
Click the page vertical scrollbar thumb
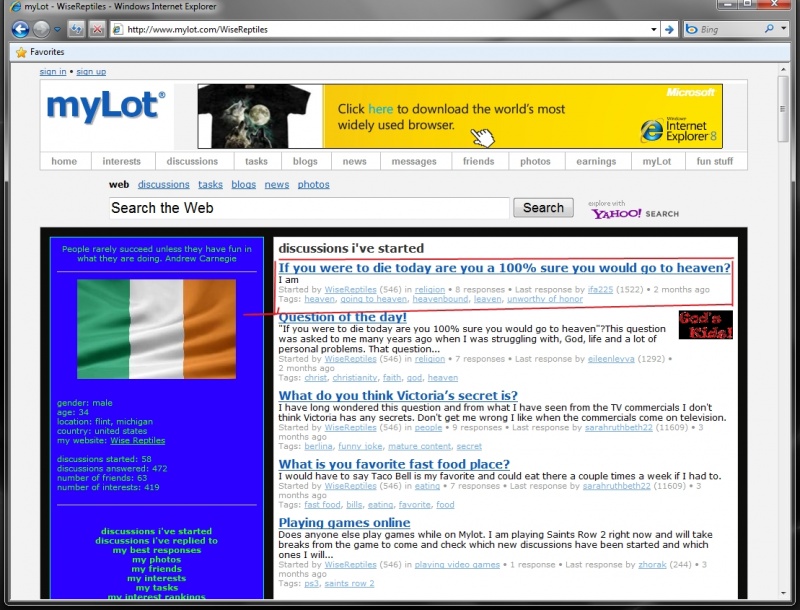[x=783, y=109]
